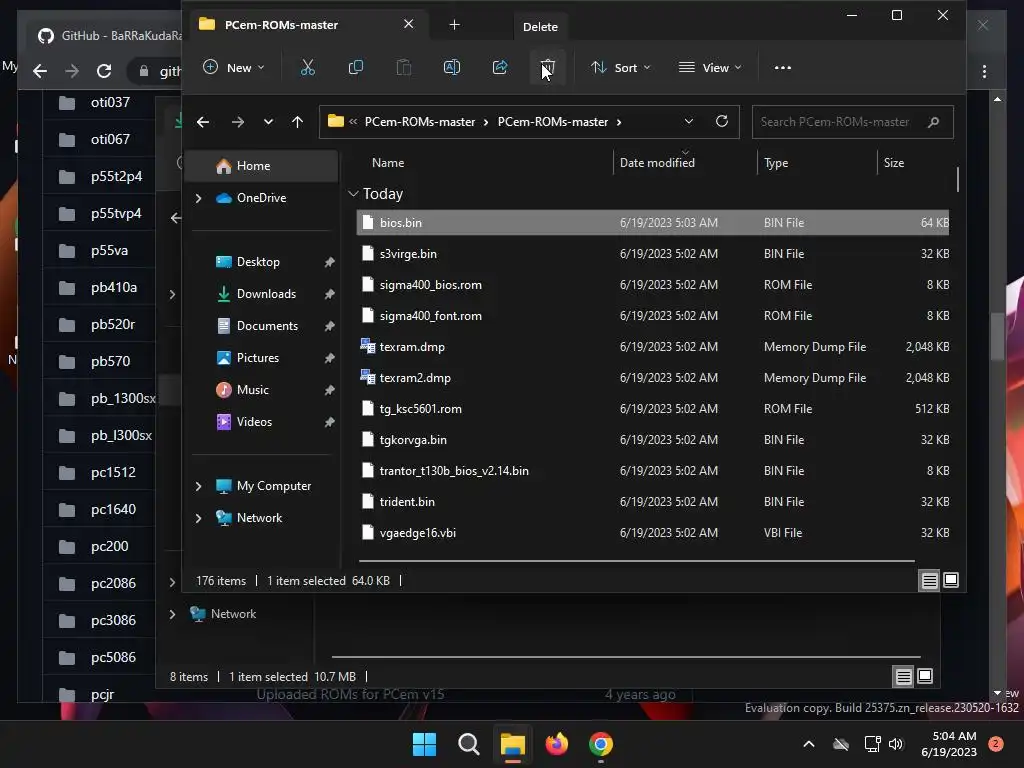Select Home in the navigation pane

[263, 166]
